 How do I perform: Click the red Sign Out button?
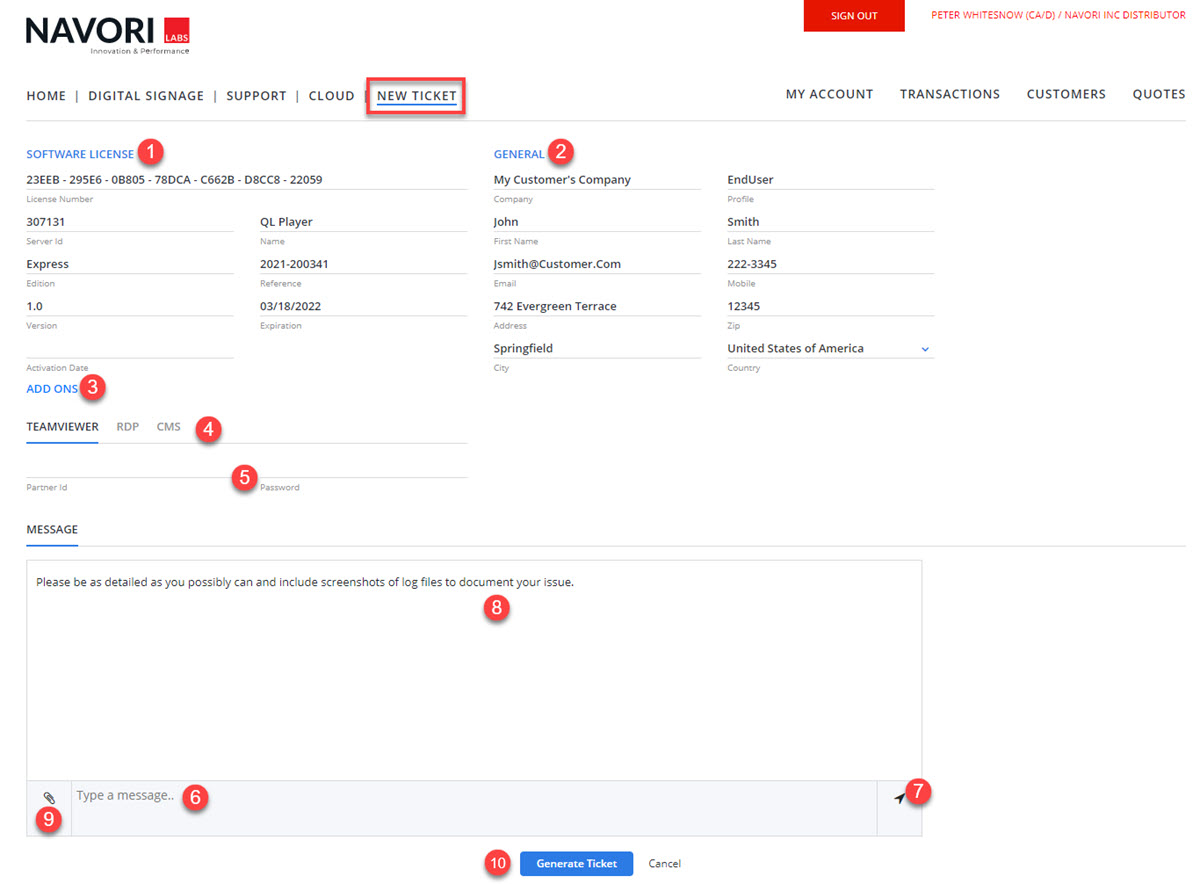pyautogui.click(x=854, y=16)
